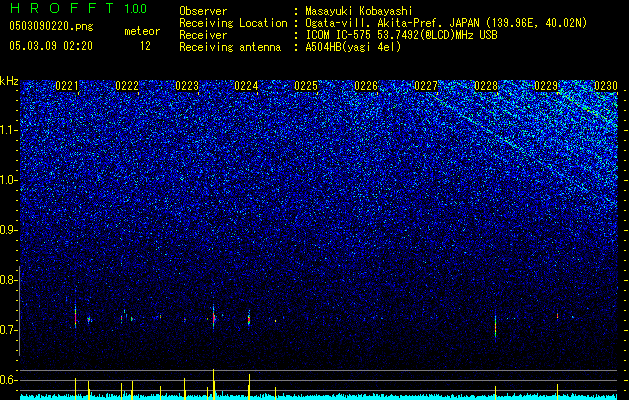Click the 0225 time marker label
The height and width of the screenshot is (400, 629).
[x=306, y=86]
